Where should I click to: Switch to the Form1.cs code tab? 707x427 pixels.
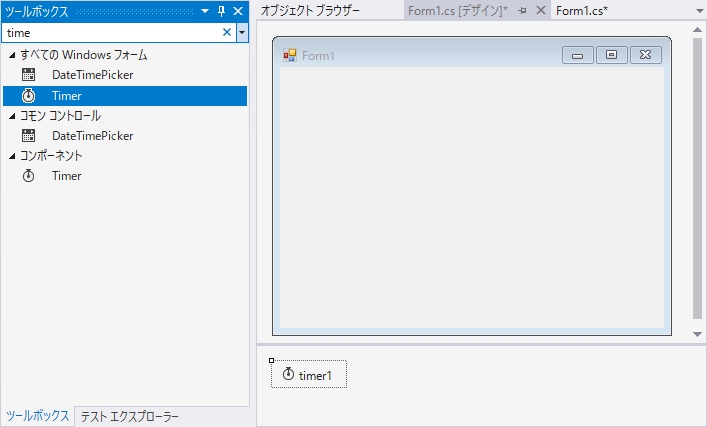point(582,11)
